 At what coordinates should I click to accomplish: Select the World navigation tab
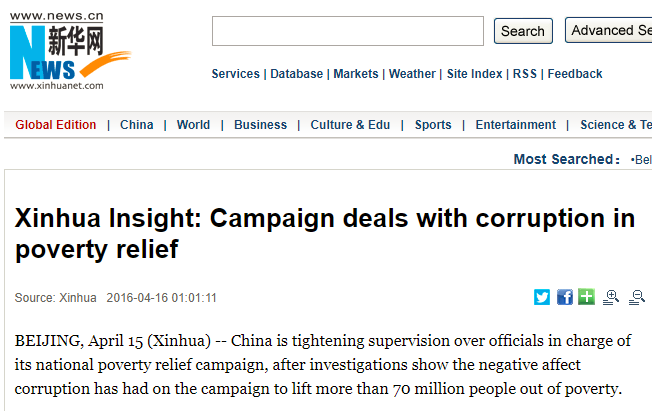point(193,125)
